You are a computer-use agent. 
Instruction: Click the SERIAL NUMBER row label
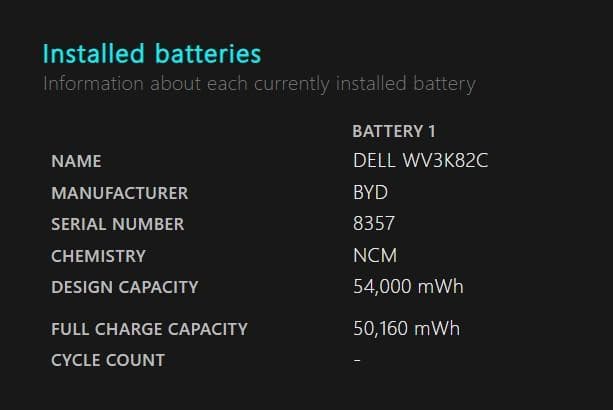point(117,224)
